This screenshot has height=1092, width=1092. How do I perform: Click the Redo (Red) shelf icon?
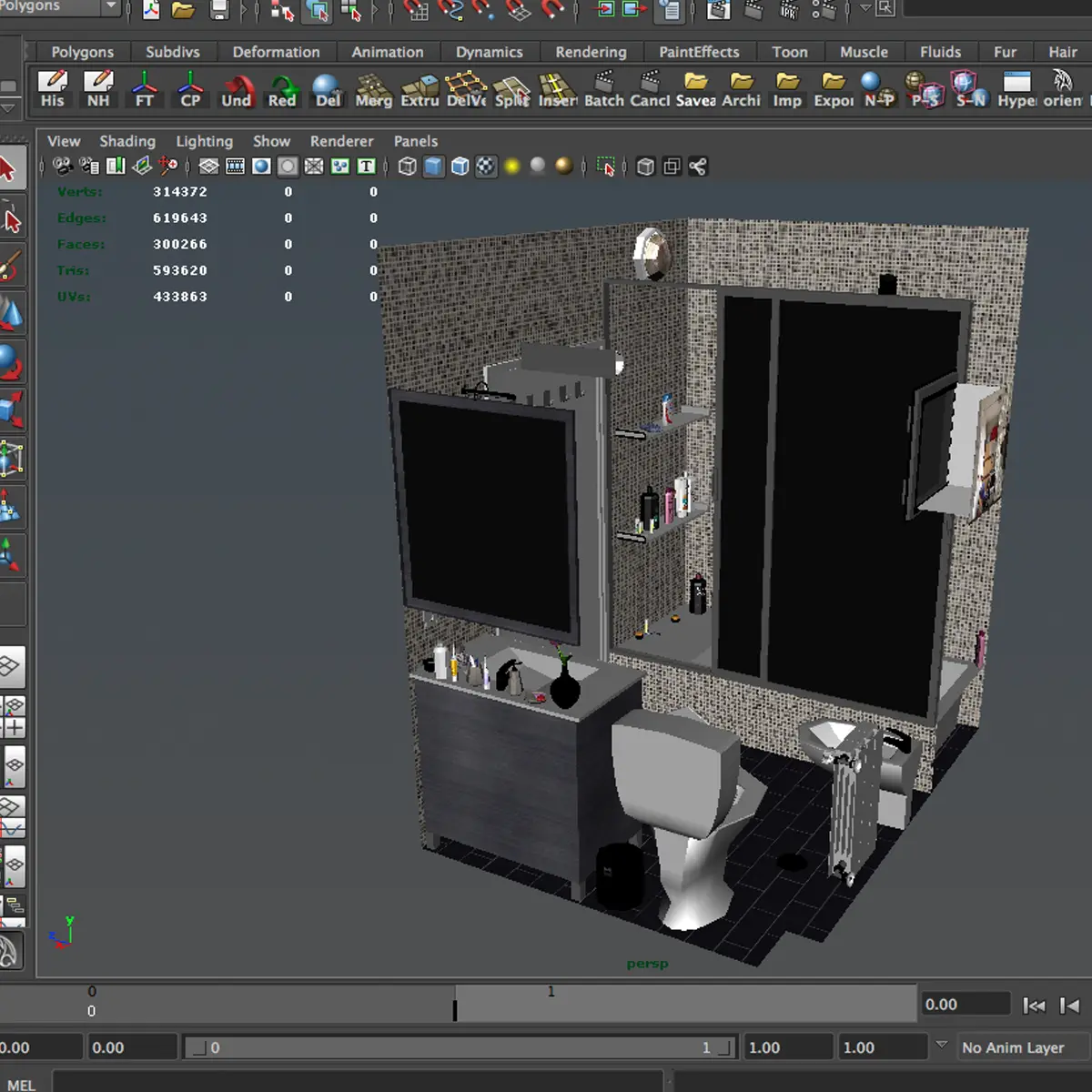(x=282, y=90)
